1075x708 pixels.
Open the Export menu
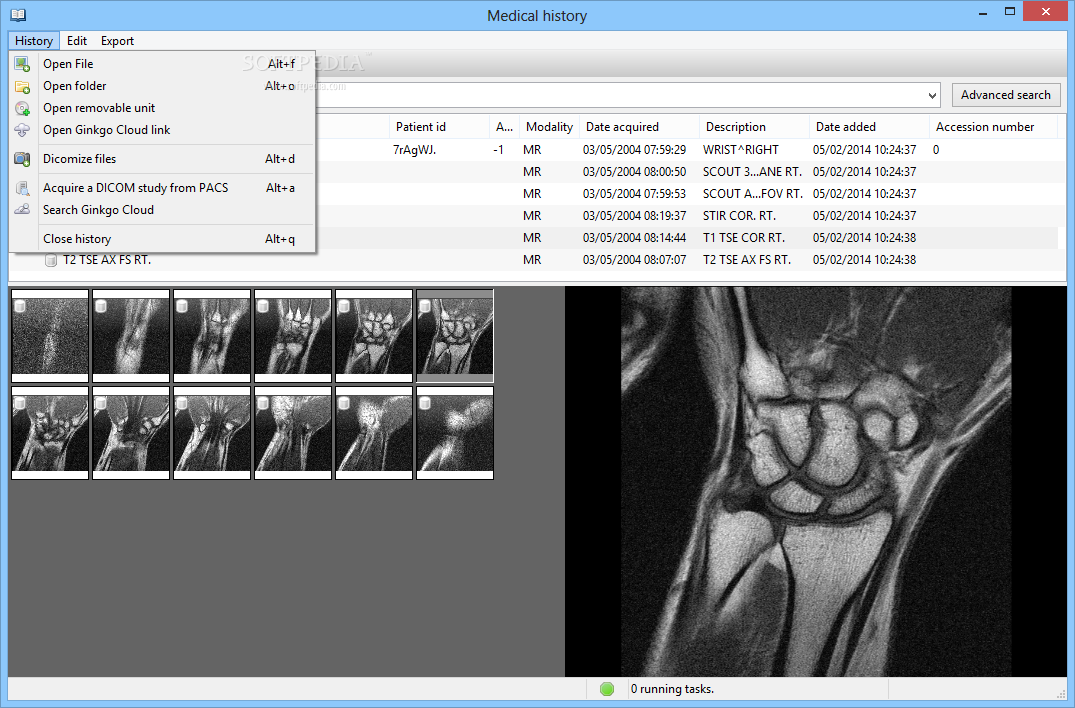(x=117, y=40)
